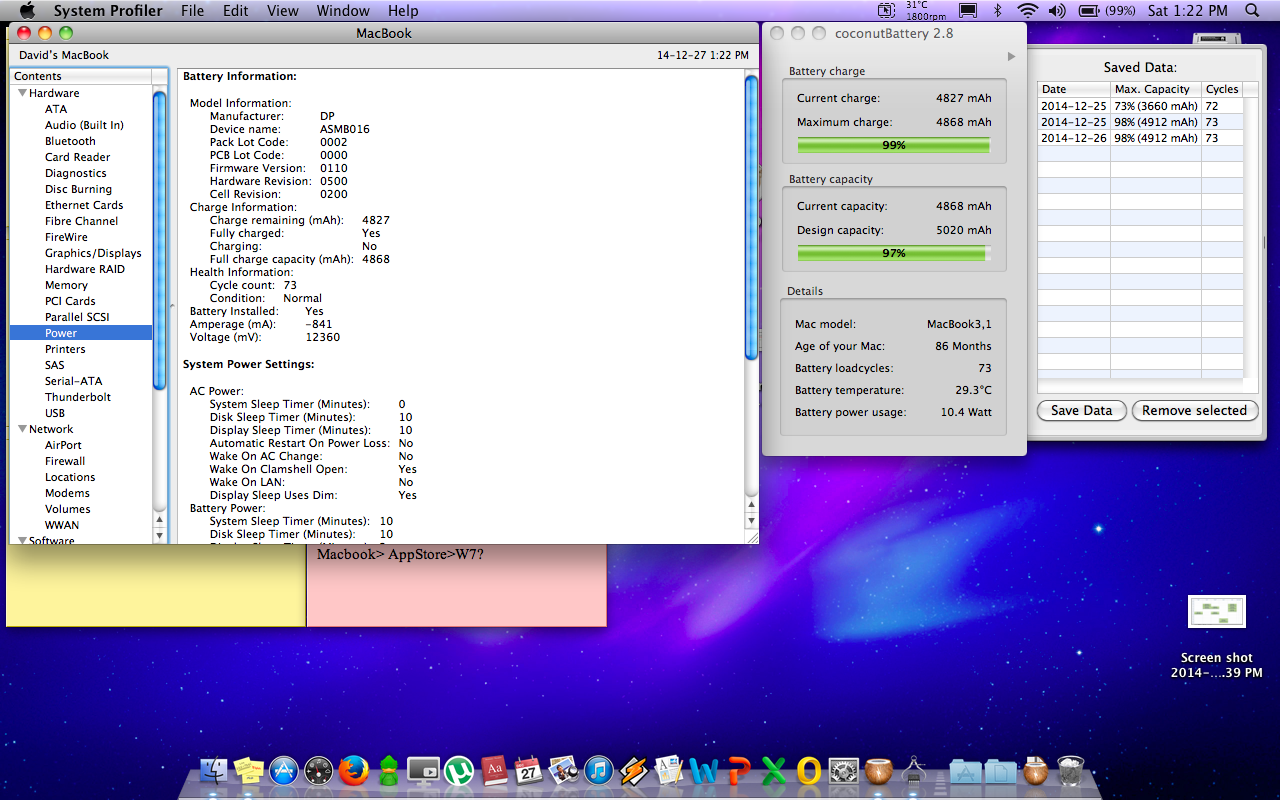Open the Screen shot file on desktop
1280x800 pixels.
coord(1217,611)
